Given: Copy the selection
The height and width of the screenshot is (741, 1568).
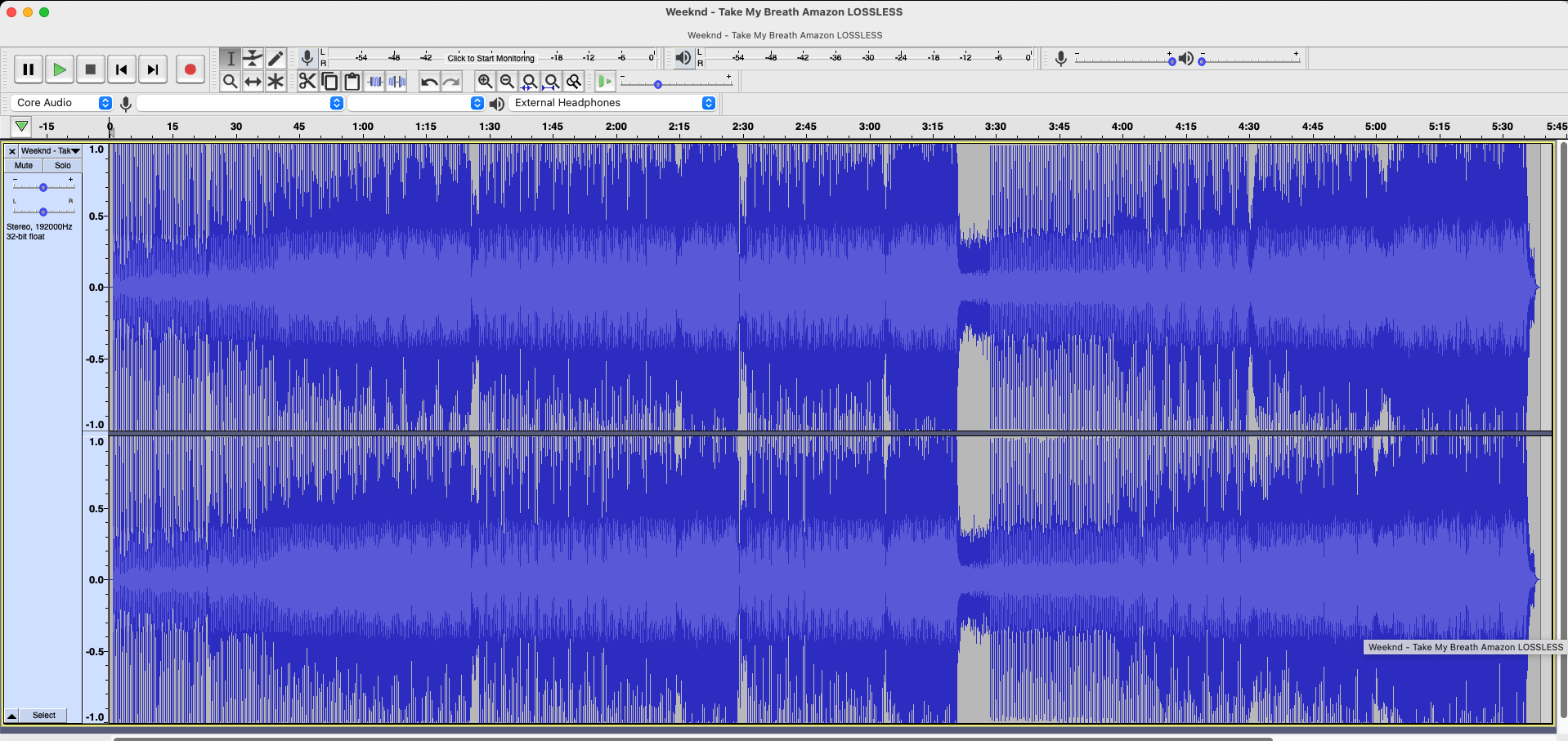Looking at the screenshot, I should [329, 81].
